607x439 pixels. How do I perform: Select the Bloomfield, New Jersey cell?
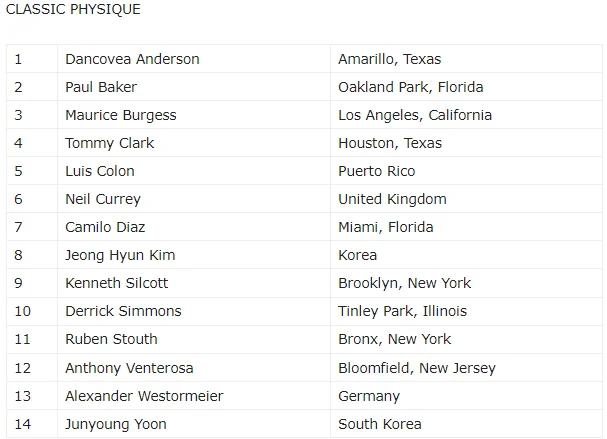coord(416,367)
